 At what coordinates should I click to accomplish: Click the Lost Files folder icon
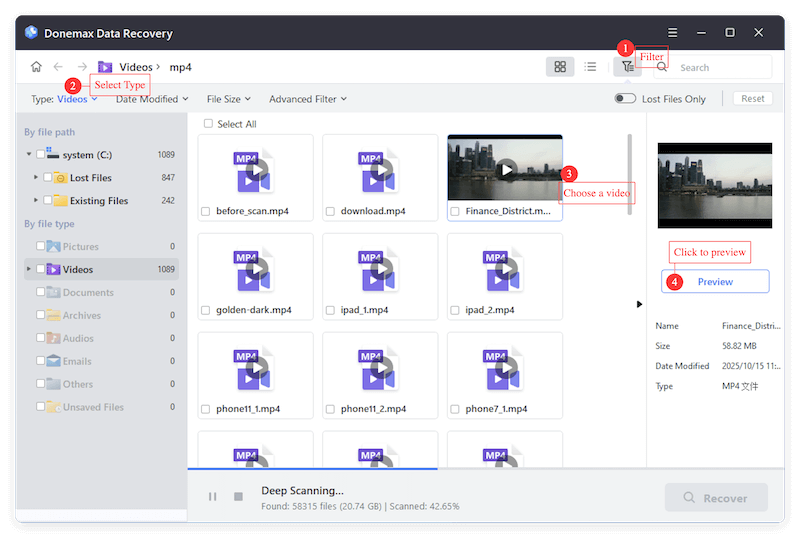click(61, 178)
